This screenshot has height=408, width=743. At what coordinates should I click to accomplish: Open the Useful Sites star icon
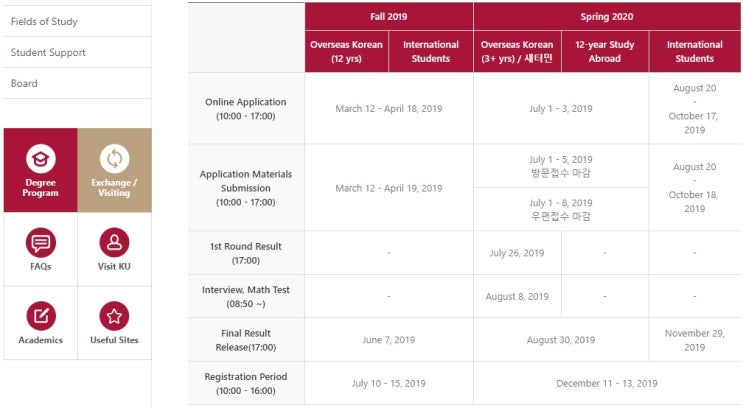coord(114,316)
